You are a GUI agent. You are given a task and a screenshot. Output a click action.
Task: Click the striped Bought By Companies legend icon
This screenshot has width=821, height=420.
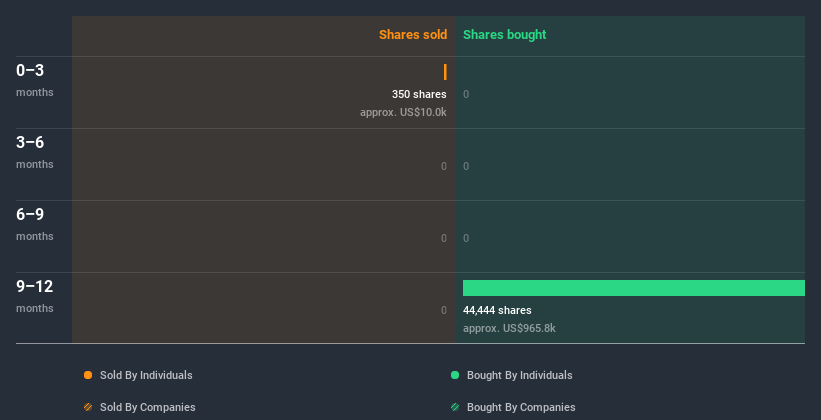click(x=455, y=407)
